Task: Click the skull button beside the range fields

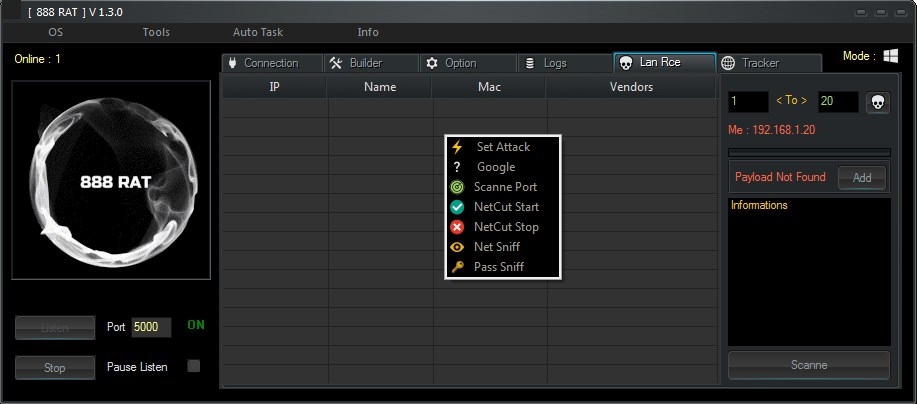Action: pyautogui.click(x=878, y=102)
